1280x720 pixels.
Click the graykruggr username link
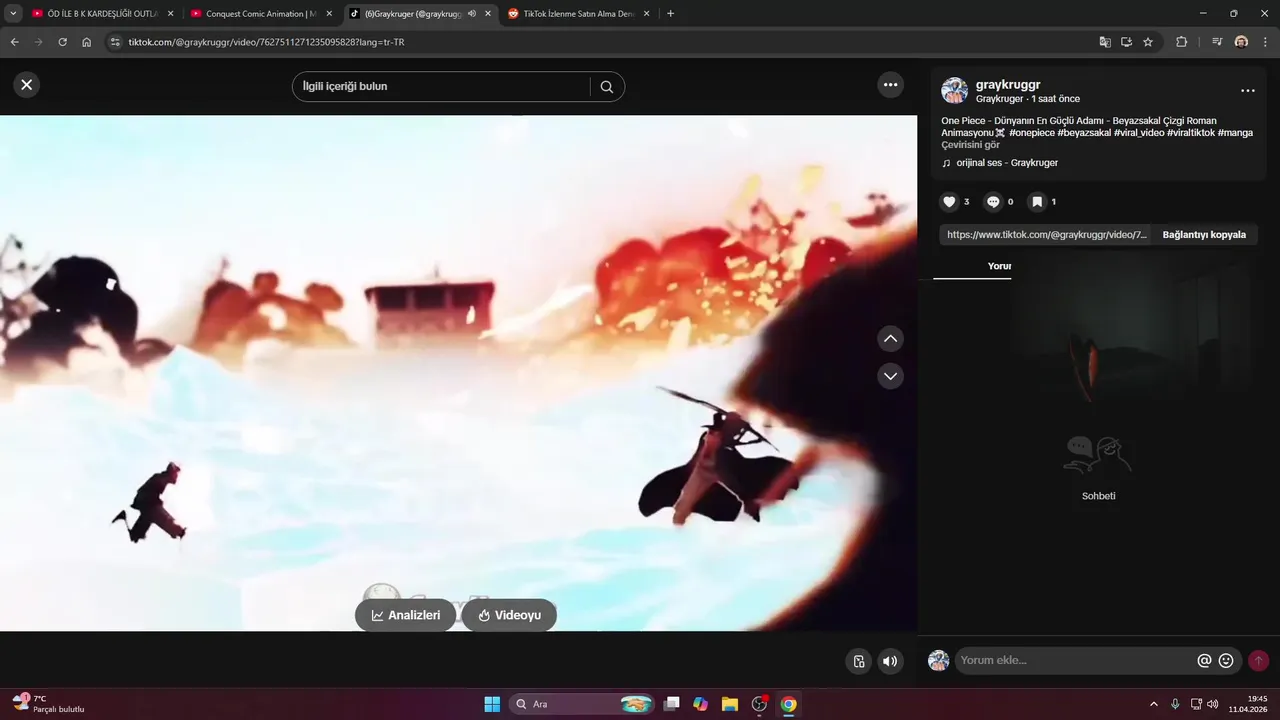[1008, 85]
